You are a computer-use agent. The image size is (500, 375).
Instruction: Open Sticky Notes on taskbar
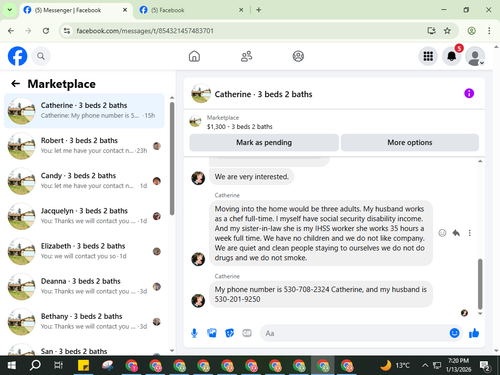(x=83, y=365)
